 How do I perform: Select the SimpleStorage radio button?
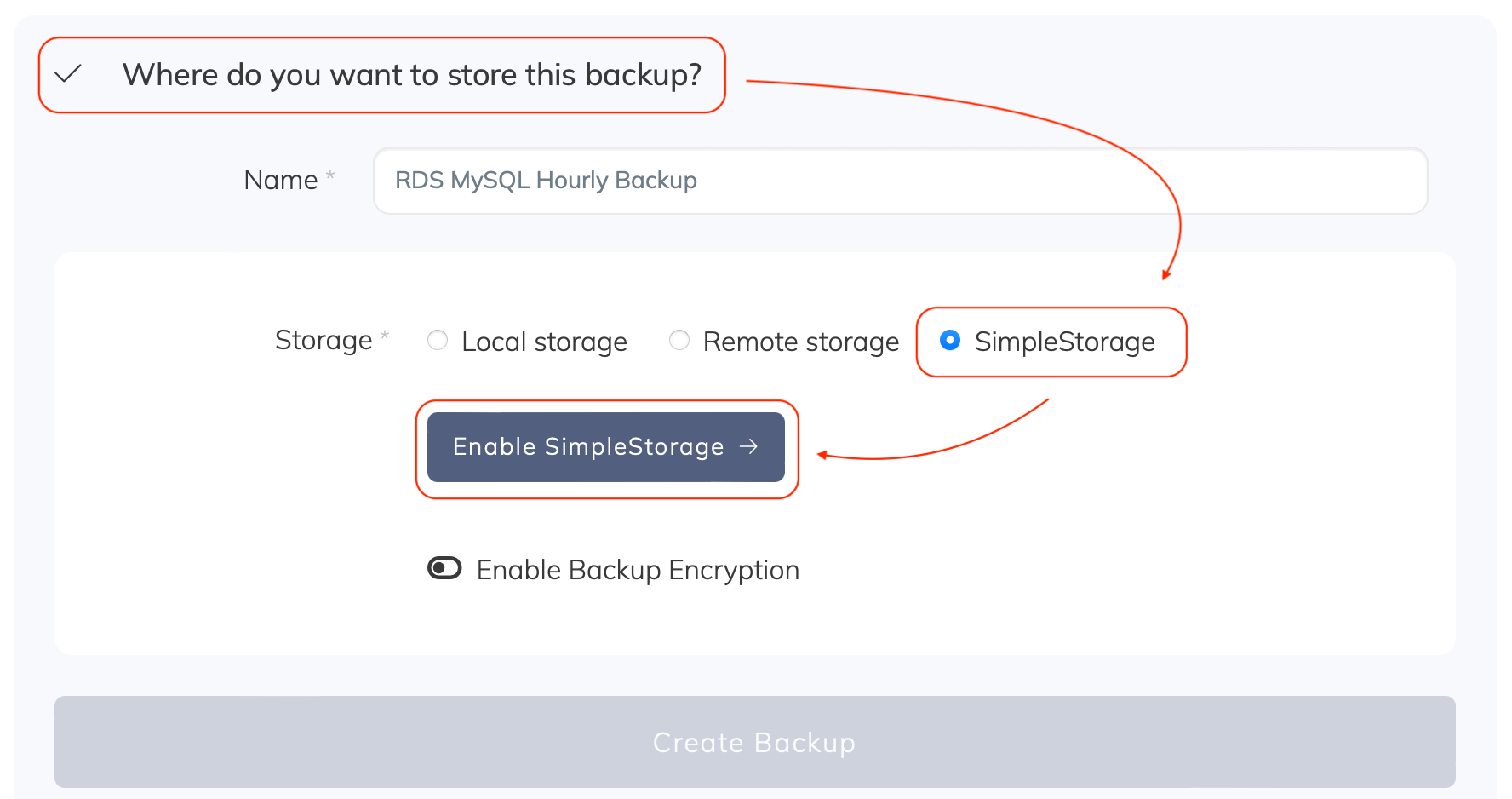(950, 341)
